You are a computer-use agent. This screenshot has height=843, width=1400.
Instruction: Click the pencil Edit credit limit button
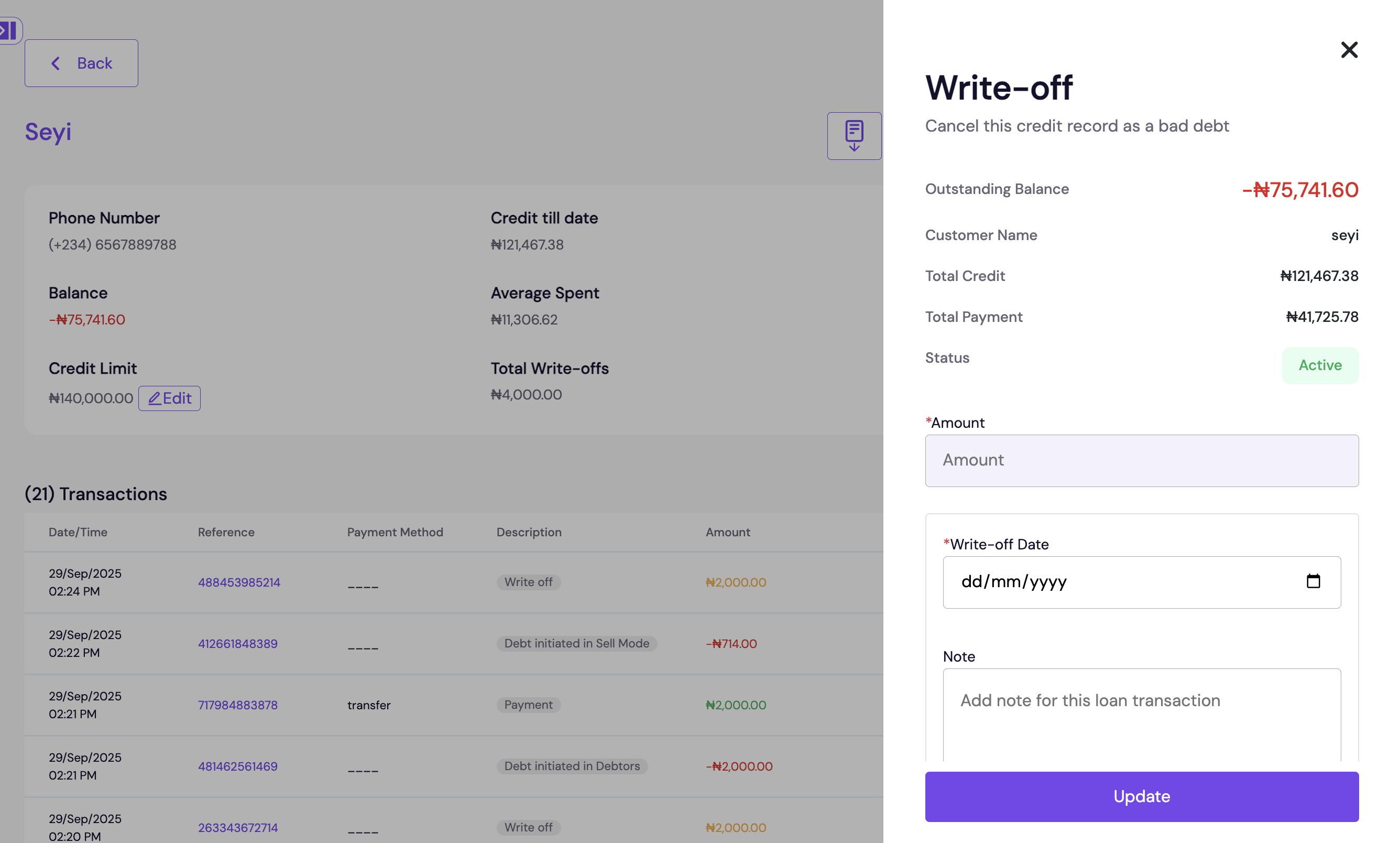(x=169, y=398)
